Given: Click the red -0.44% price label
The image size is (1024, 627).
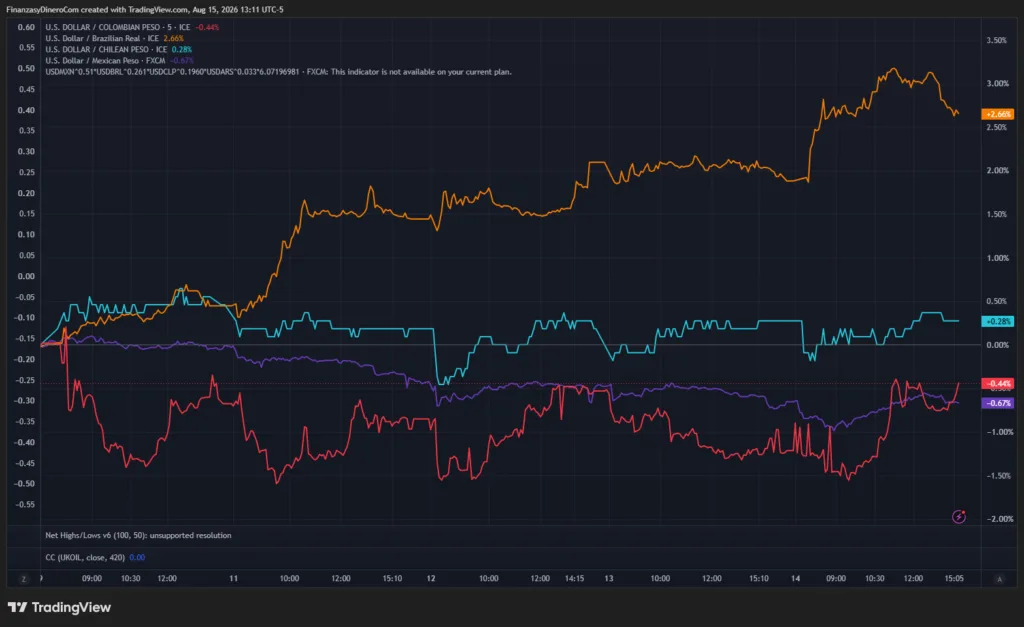Looking at the screenshot, I should click(x=998, y=383).
